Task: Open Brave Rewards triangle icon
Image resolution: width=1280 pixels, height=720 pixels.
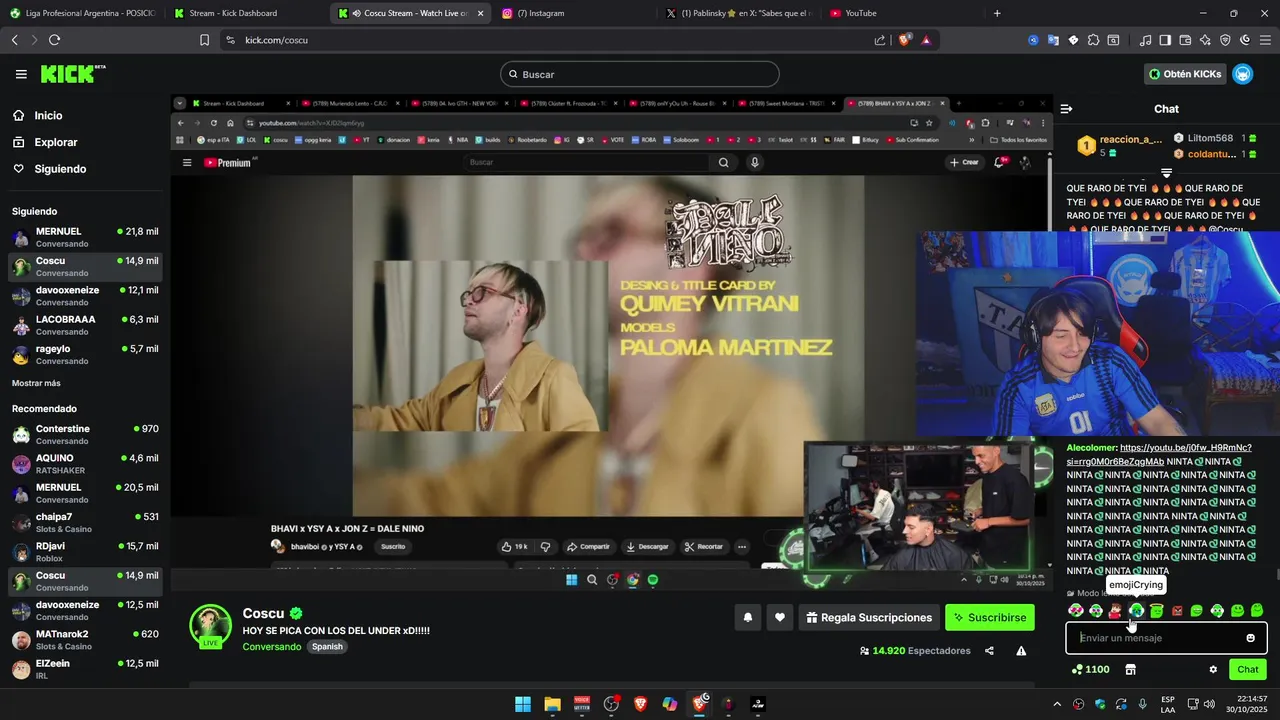Action: coord(926,40)
